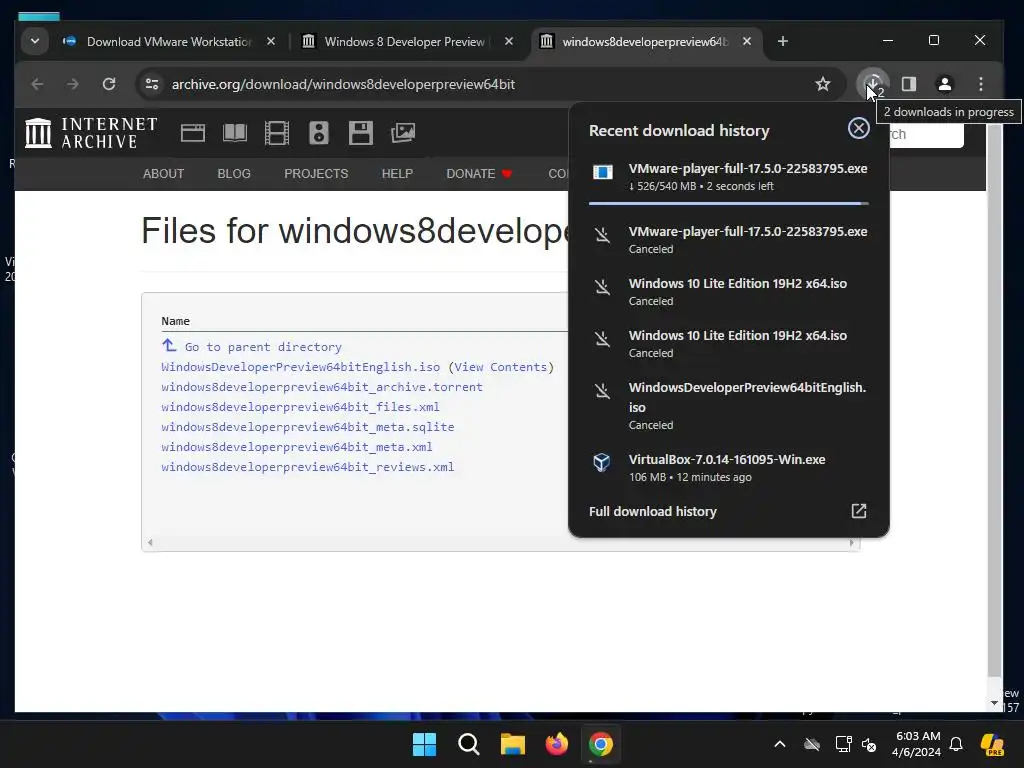Screen dimensions: 1024x768
Task: Open windows8developerpreview64bit_reviews.xml link
Action: (308, 467)
